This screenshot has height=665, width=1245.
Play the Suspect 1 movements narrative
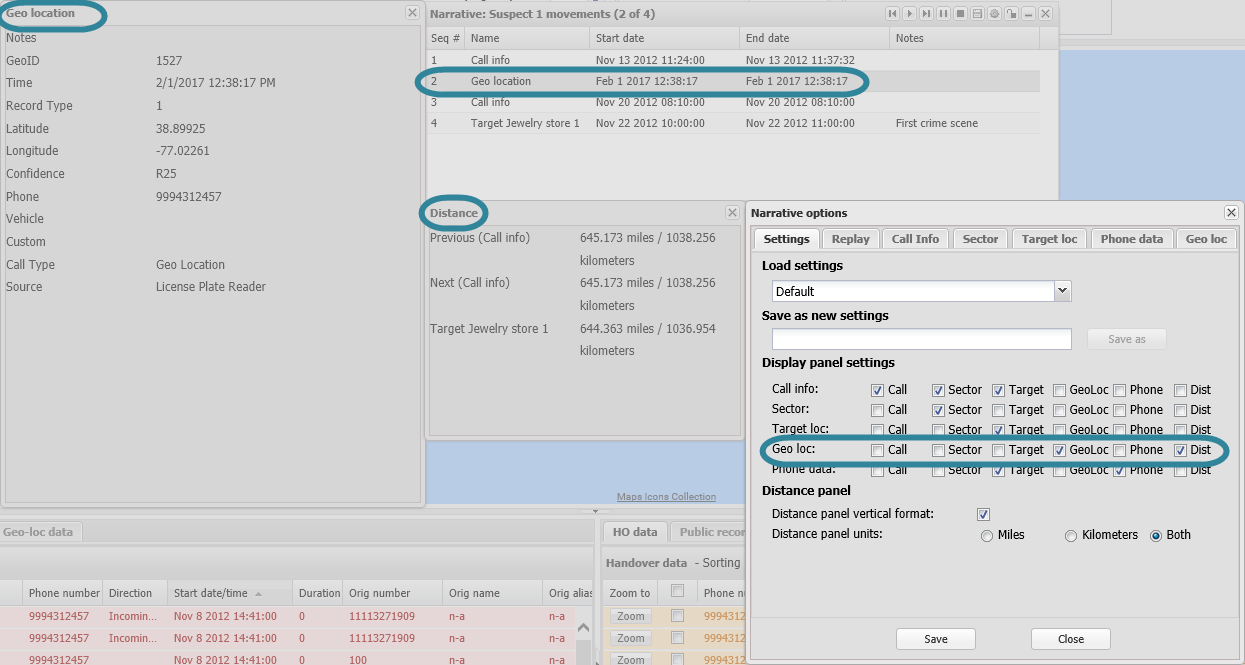909,14
